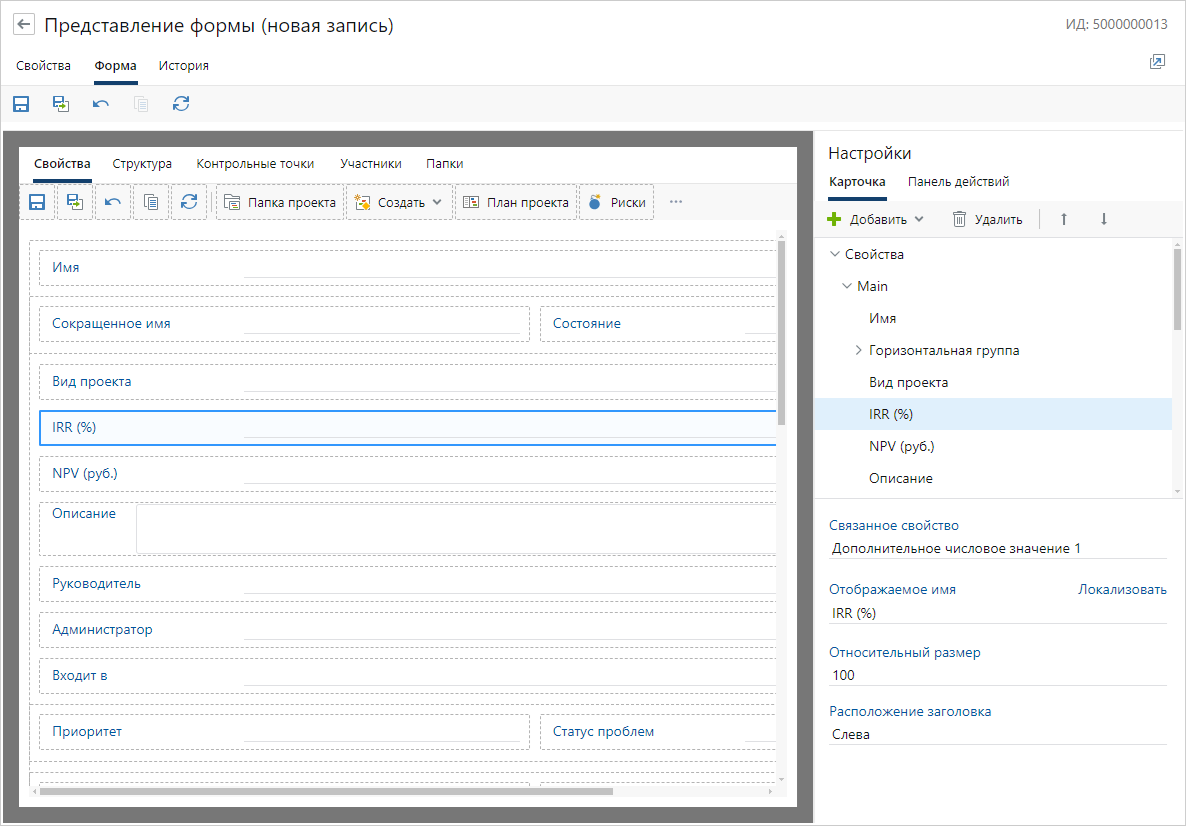1186x826 pixels.
Task: Click the back arrow next to the title
Action: 24,24
